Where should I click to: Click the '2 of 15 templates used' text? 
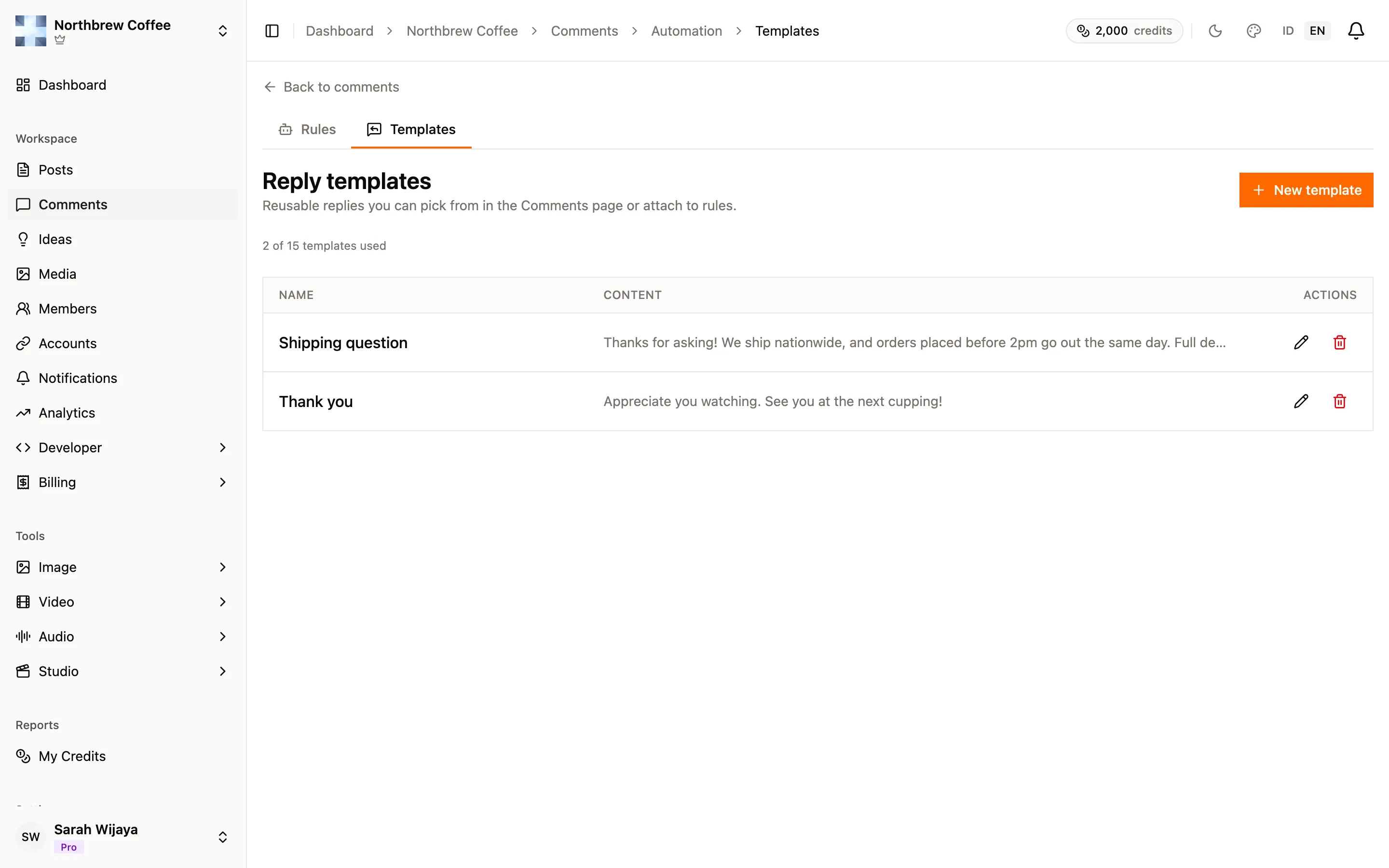tap(324, 246)
